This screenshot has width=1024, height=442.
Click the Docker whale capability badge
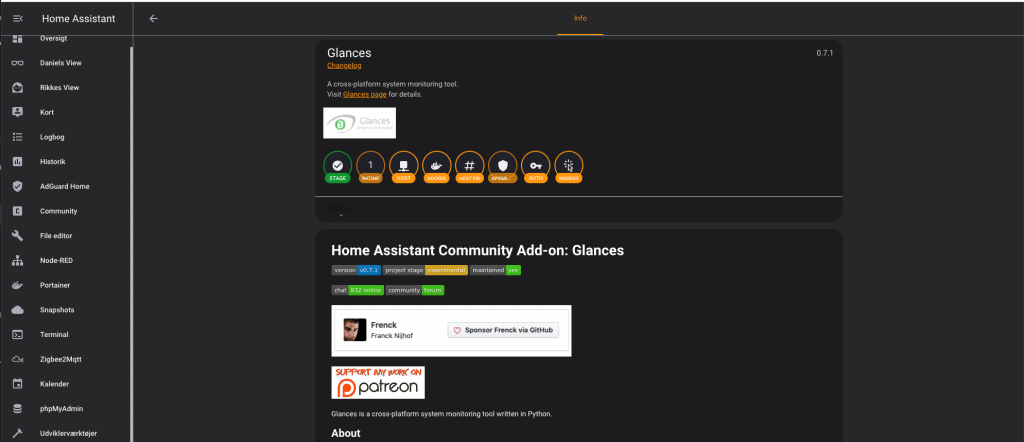click(x=437, y=167)
